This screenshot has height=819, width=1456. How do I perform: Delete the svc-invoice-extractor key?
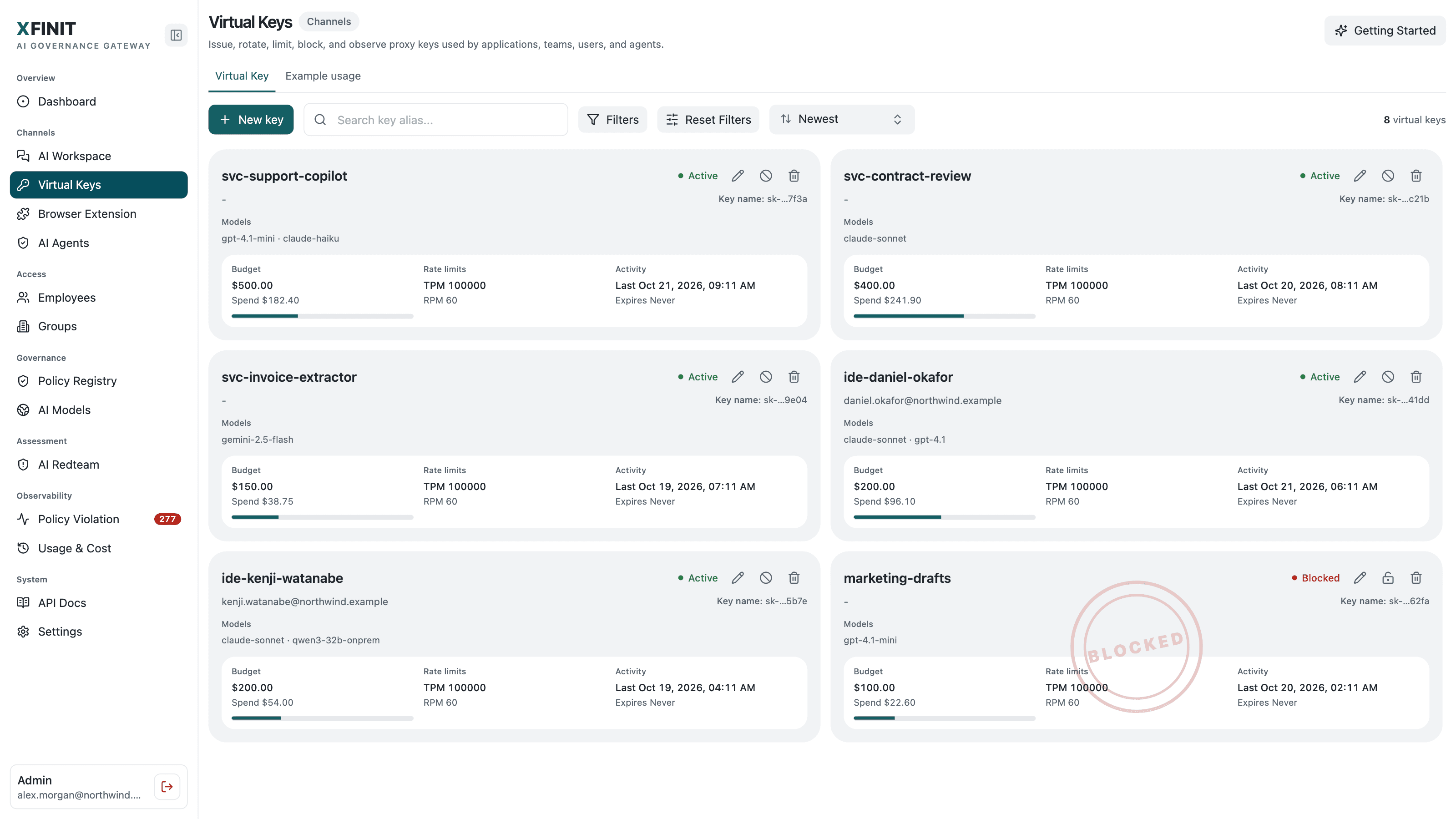pyautogui.click(x=794, y=377)
